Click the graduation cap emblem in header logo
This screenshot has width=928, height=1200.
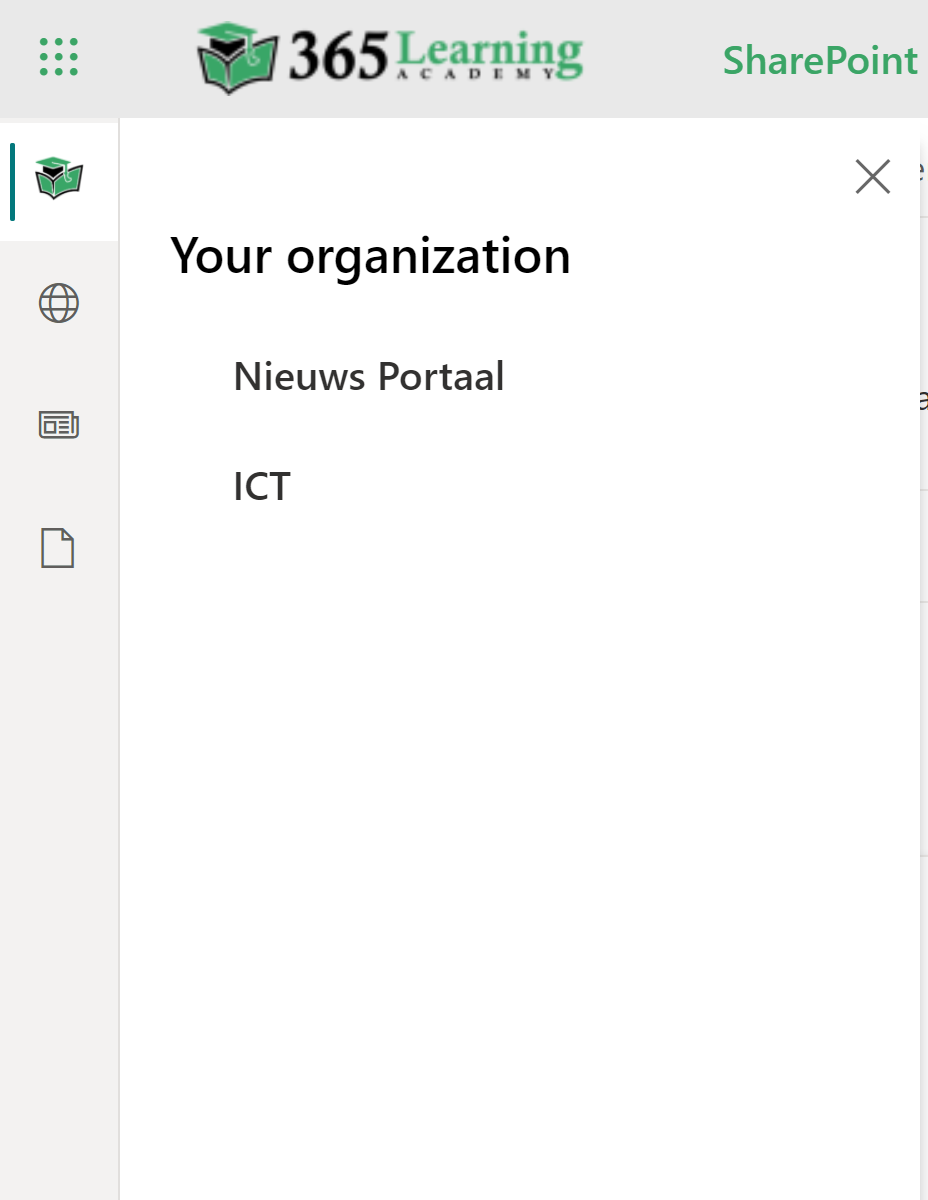237,56
